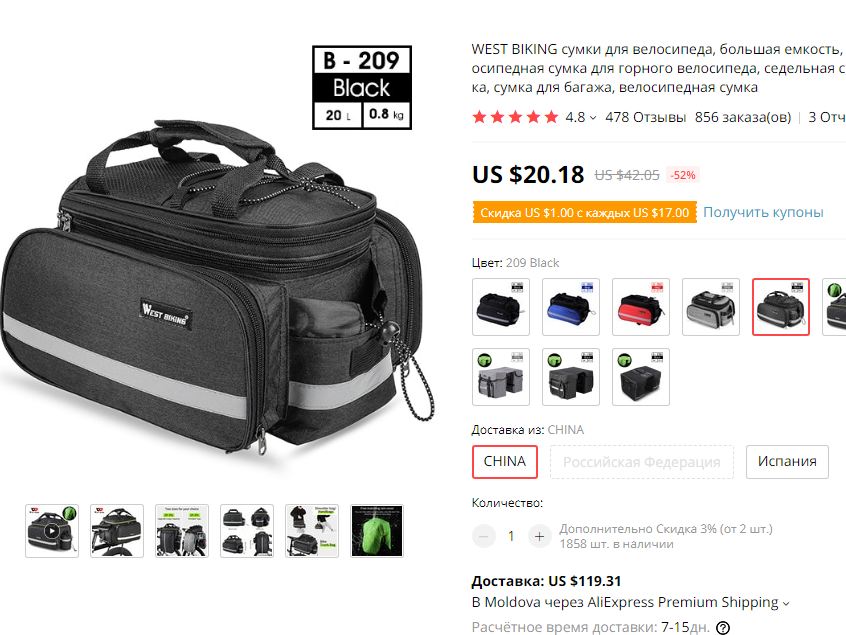Viewport: 846px width, 635px height.
Task: Choose the black double pannier bag option
Action: coord(571,377)
